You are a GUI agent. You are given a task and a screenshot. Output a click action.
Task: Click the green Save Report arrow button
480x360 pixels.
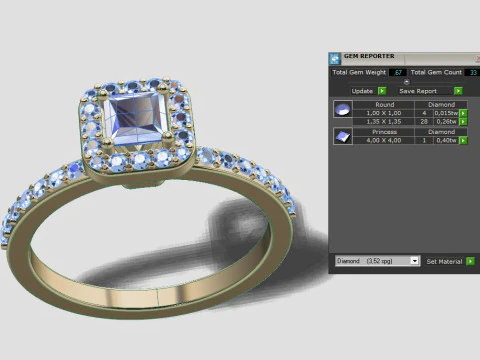(458, 91)
